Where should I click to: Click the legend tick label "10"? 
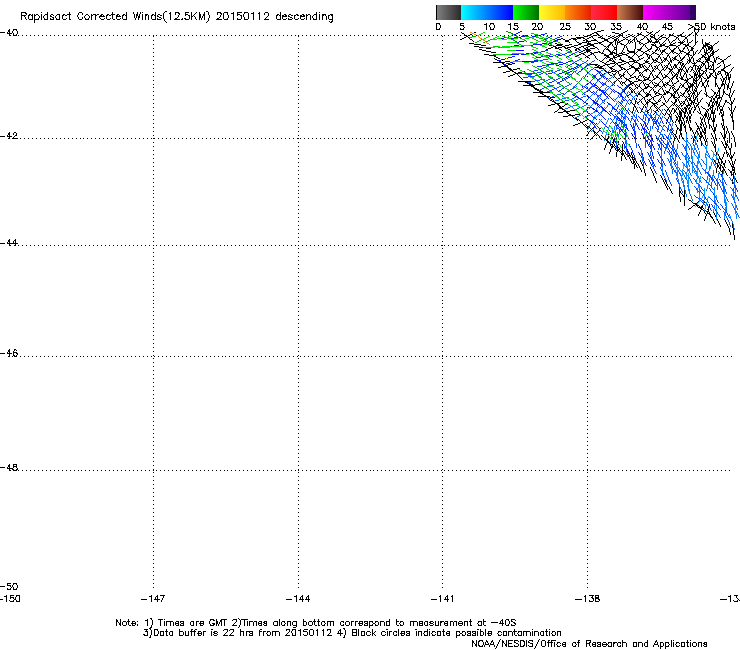(489, 27)
